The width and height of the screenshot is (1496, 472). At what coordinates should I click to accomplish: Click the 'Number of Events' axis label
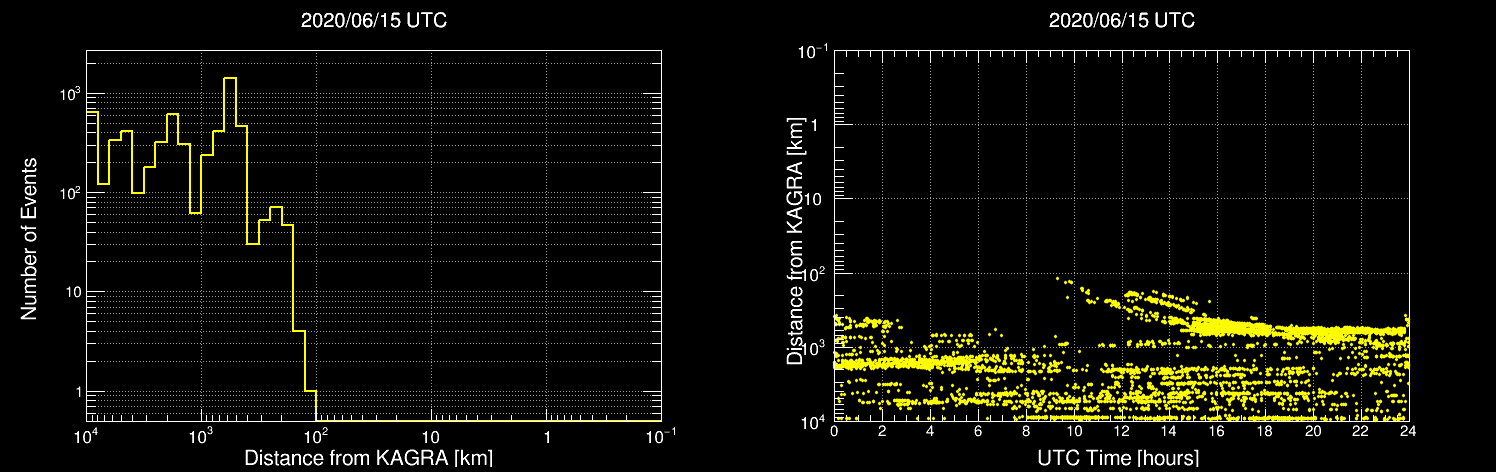coord(30,238)
